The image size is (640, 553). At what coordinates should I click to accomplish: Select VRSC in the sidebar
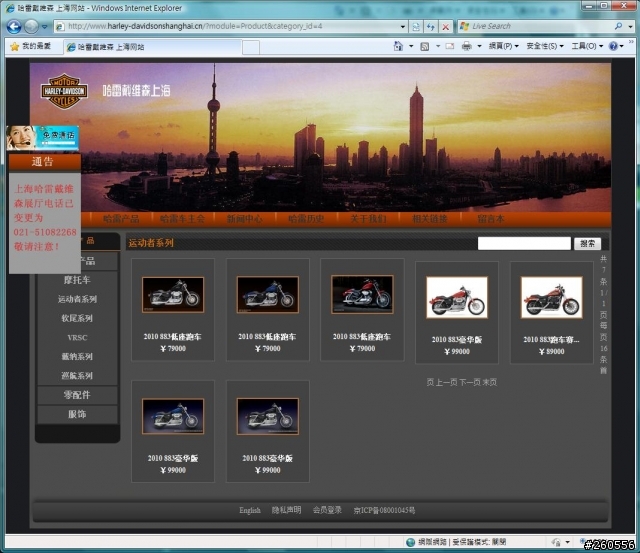pos(77,338)
